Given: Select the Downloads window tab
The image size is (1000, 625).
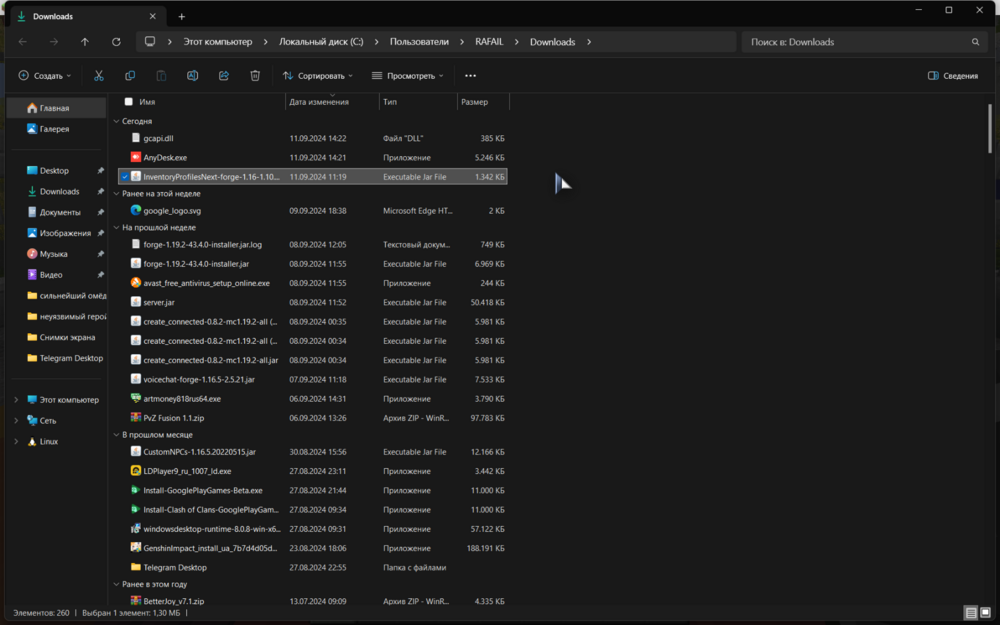Looking at the screenshot, I should point(87,17).
